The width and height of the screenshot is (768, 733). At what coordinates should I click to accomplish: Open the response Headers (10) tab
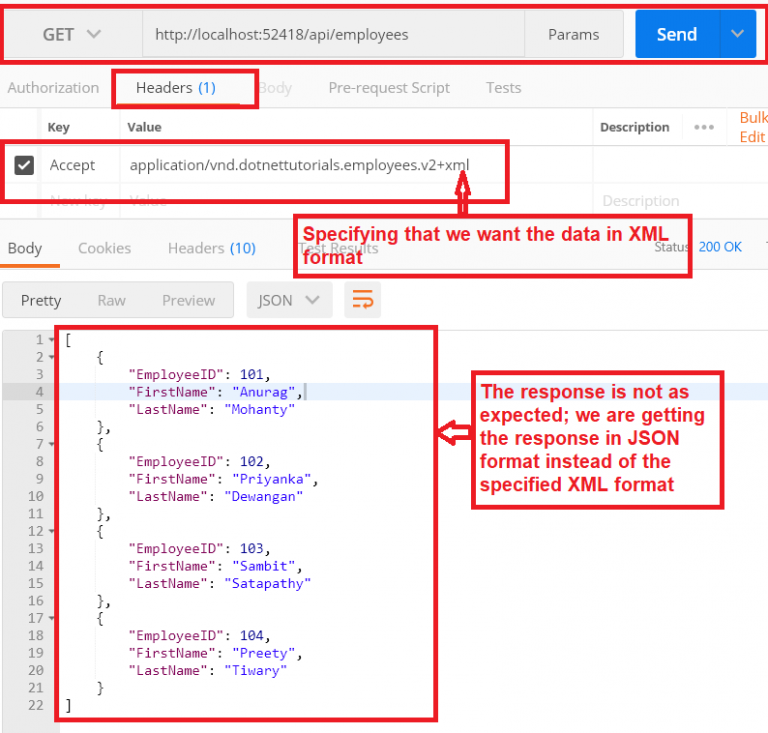tap(212, 249)
